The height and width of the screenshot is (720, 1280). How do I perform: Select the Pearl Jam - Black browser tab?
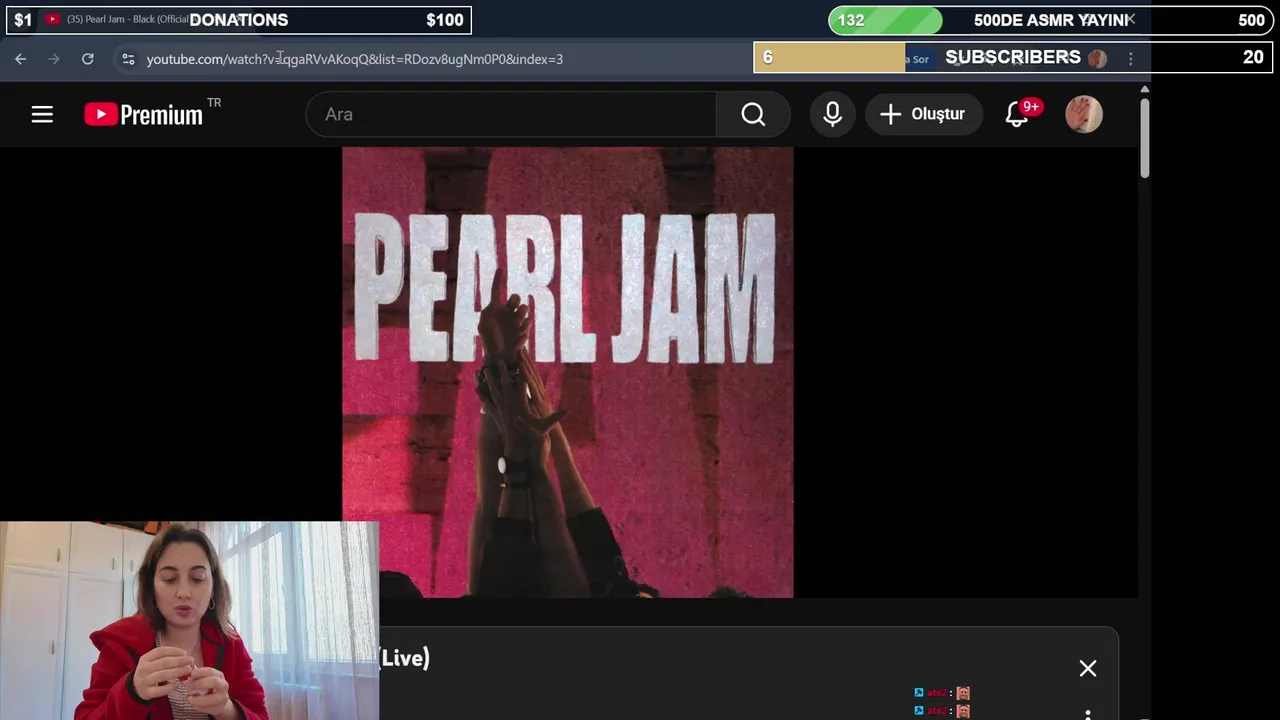point(115,19)
